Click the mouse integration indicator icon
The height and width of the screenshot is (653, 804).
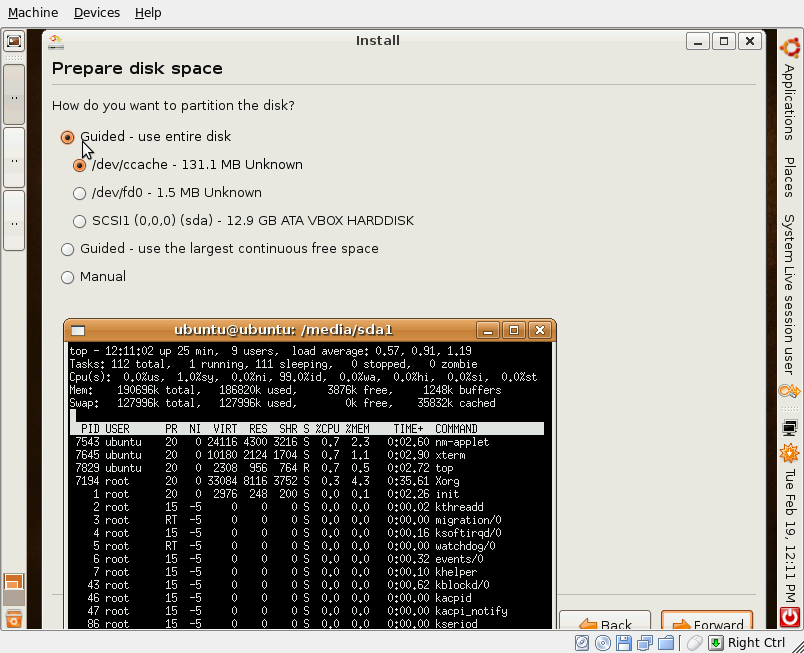pyautogui.click(x=694, y=643)
